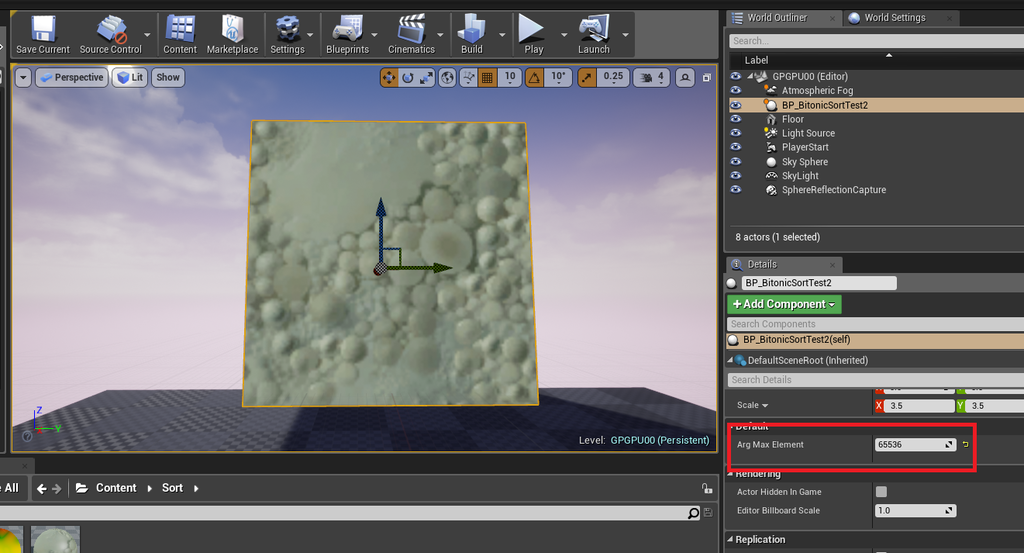The height and width of the screenshot is (553, 1024).
Task: Toggle visibility of Atmospheric Fog
Action: pos(736,90)
